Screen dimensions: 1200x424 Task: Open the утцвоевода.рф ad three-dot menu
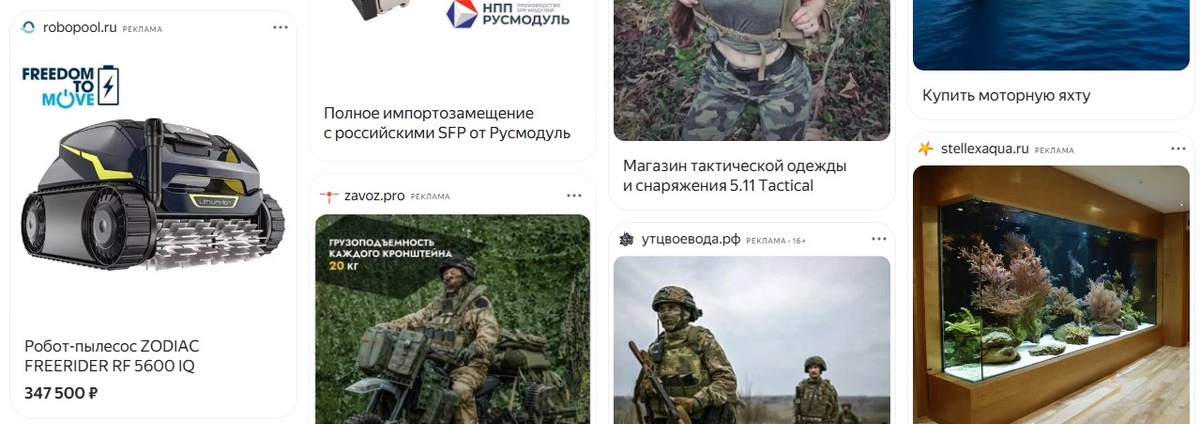coord(878,239)
